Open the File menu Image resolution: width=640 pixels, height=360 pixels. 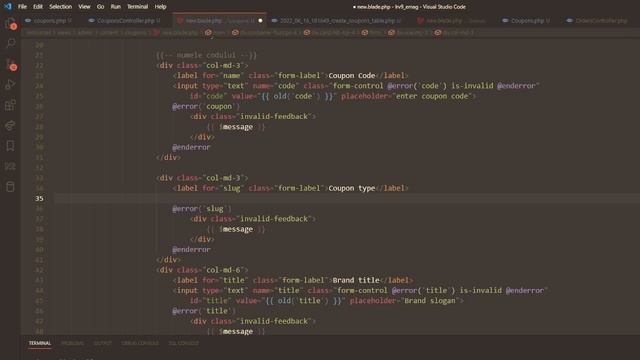coord(22,7)
